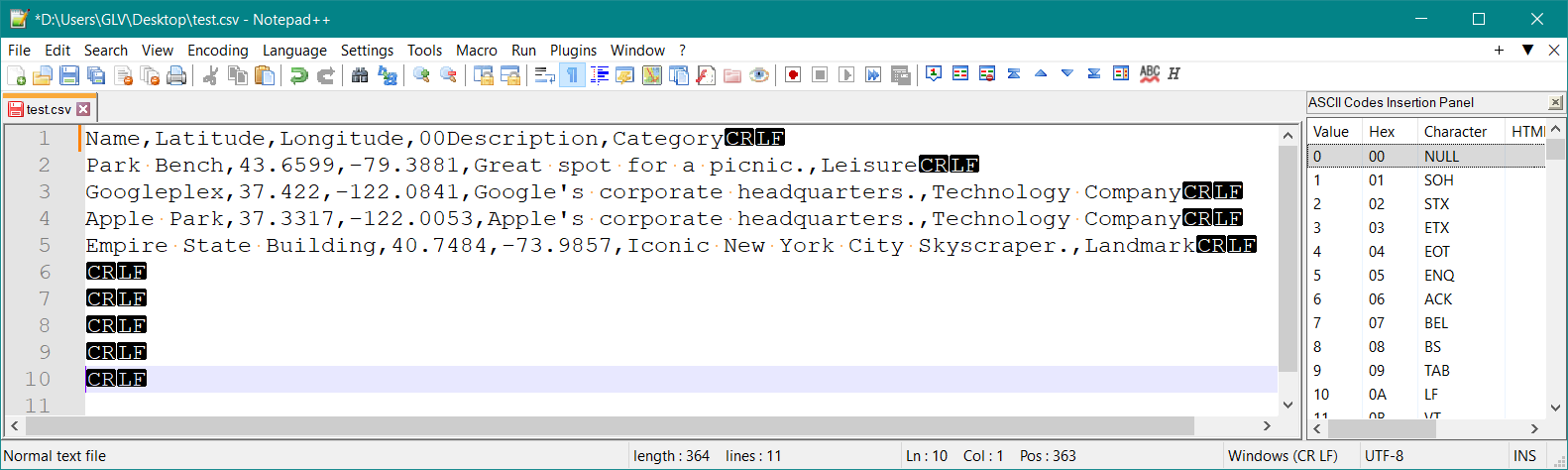Image resolution: width=1568 pixels, height=470 pixels.
Task: Zoom out with magnifier minus icon
Action: click(x=448, y=75)
